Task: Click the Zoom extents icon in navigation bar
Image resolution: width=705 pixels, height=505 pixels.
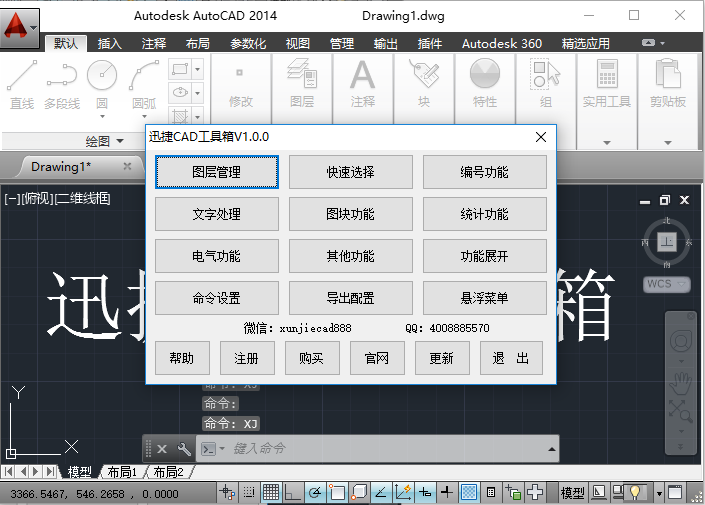Action: click(x=680, y=411)
